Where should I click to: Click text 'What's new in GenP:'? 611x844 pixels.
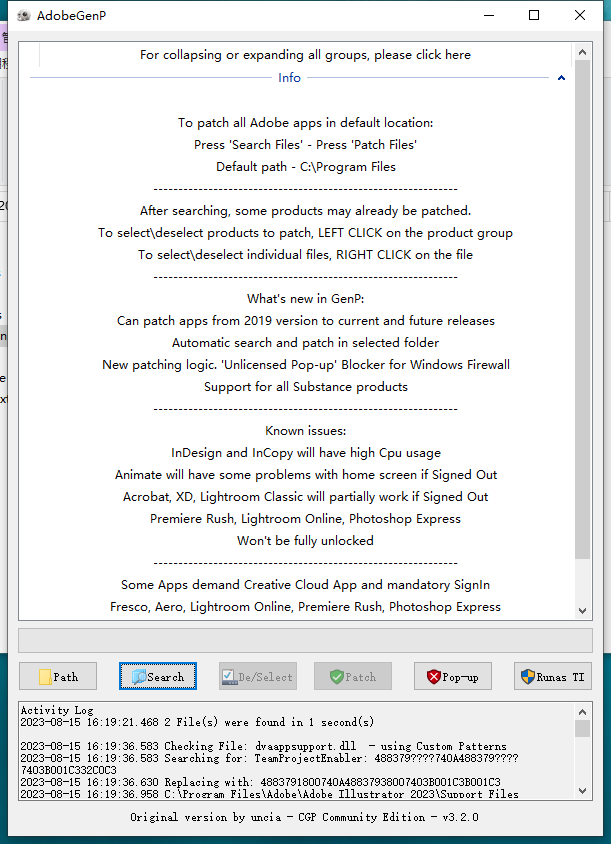click(305, 299)
